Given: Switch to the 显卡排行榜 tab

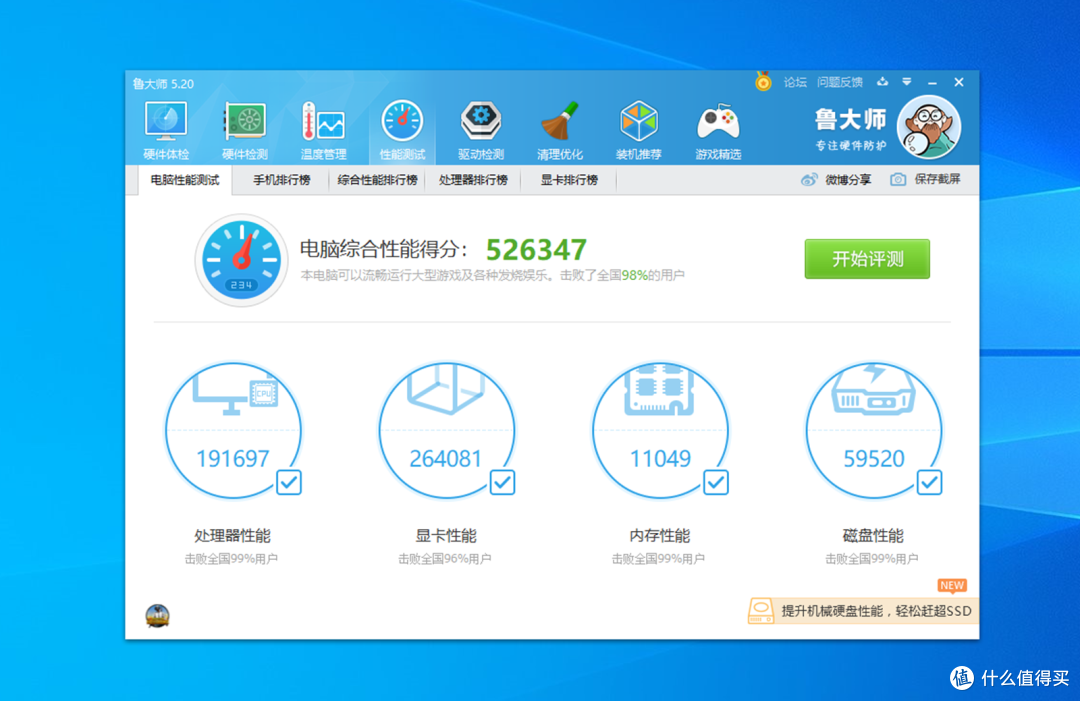Looking at the screenshot, I should pos(569,180).
